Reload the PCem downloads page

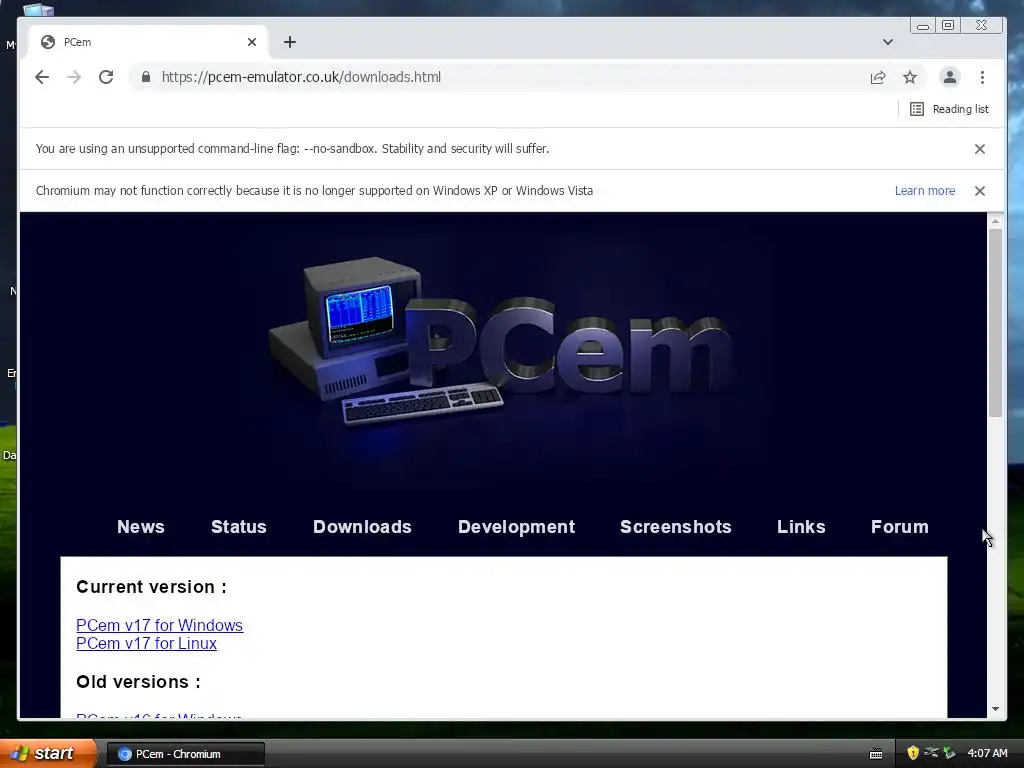[106, 77]
